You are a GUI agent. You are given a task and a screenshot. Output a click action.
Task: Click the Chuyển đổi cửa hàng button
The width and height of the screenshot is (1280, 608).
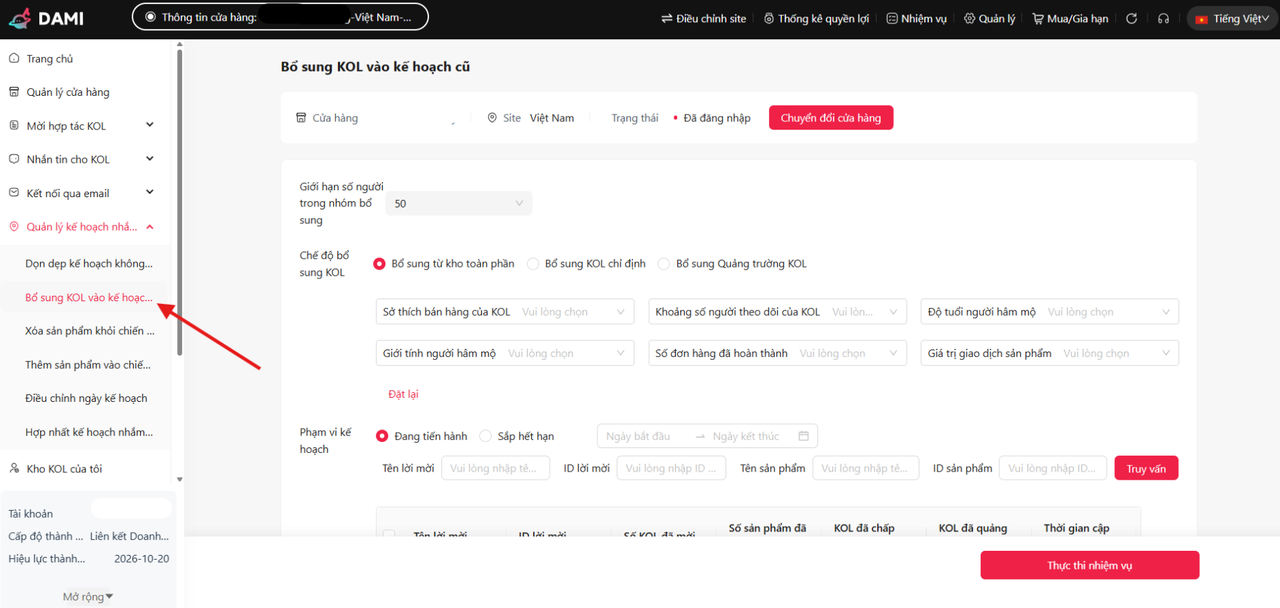click(830, 118)
